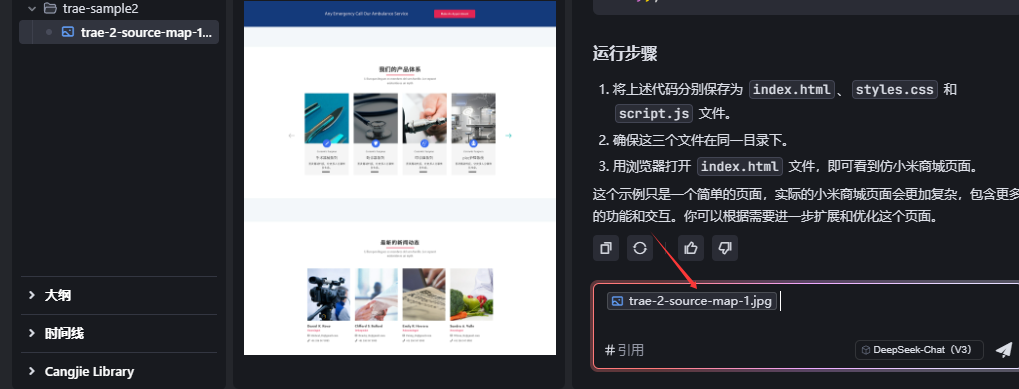This screenshot has width=1019, height=389.
Task: Regenerate the chat response
Action: click(639, 248)
